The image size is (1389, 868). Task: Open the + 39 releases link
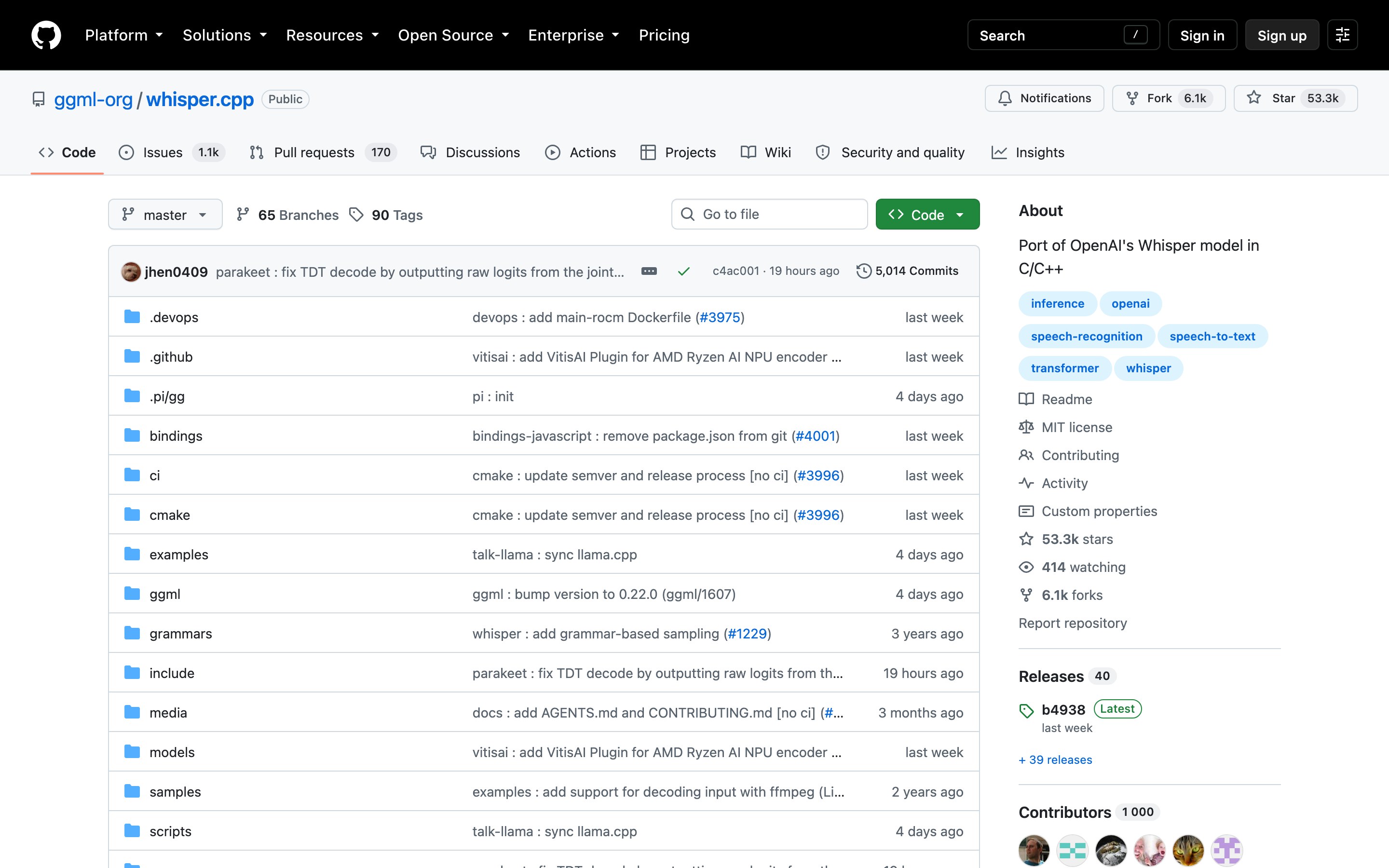click(1055, 759)
